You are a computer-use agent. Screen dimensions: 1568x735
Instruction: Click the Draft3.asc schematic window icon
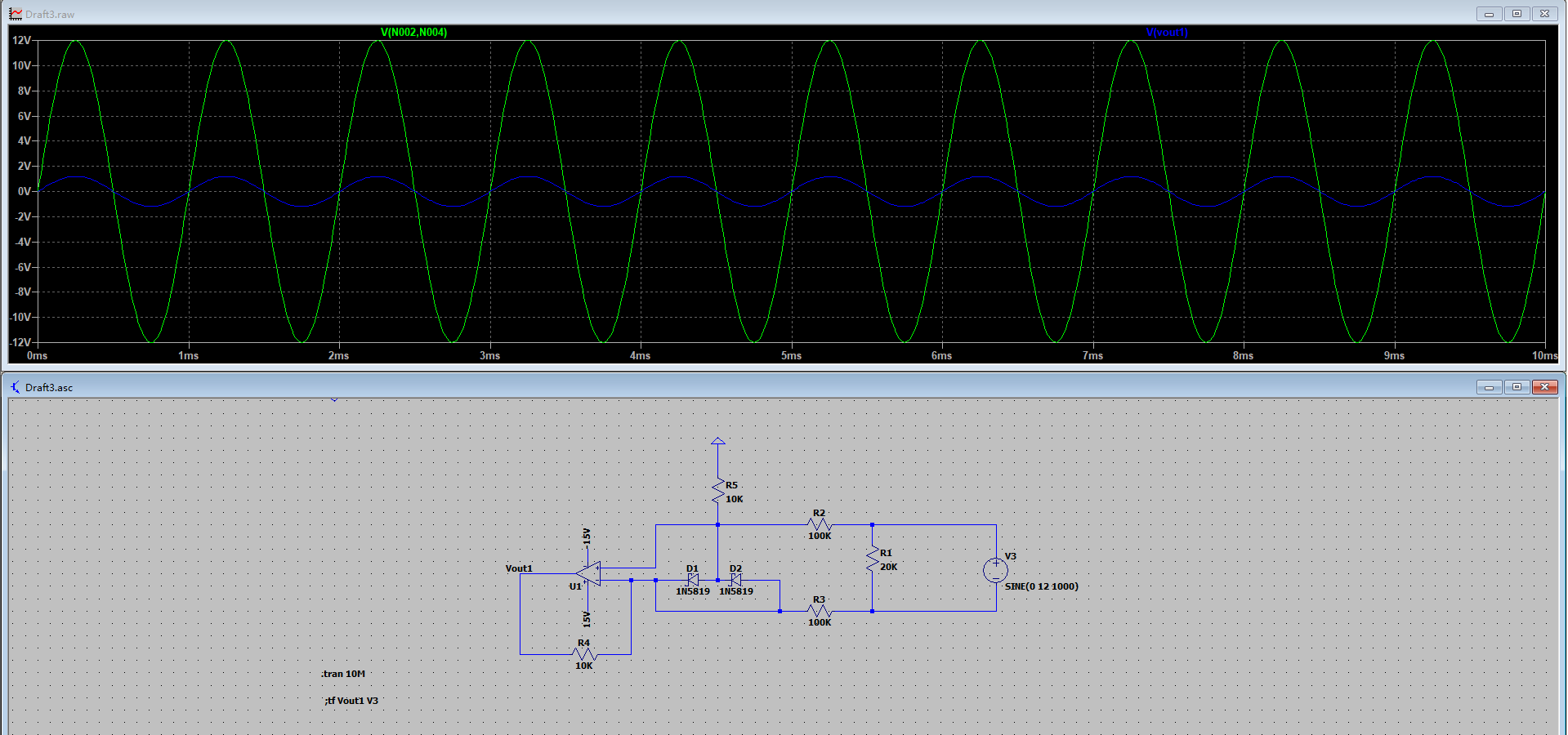point(16,387)
